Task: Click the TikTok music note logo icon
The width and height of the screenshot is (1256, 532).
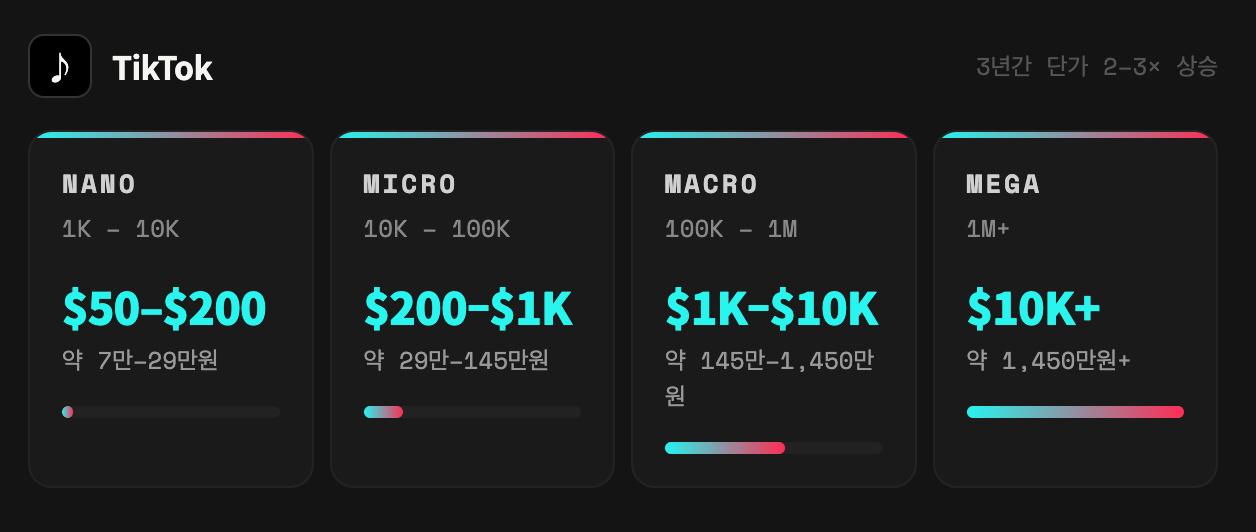Action: [x=60, y=66]
